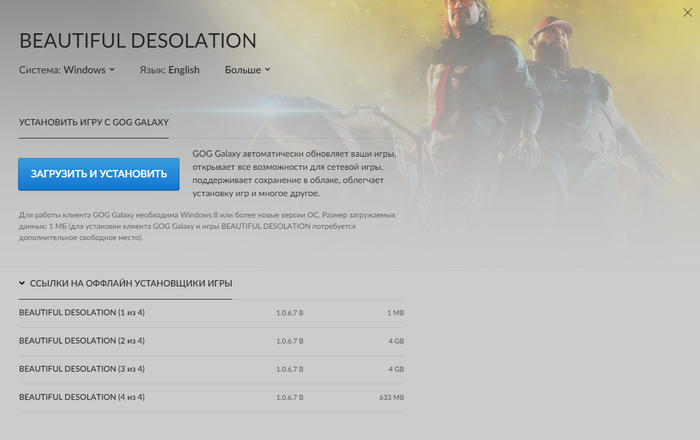Click the GOG Galaxy description paragraph
Viewport: 700px width, 440px height.
tap(294, 174)
